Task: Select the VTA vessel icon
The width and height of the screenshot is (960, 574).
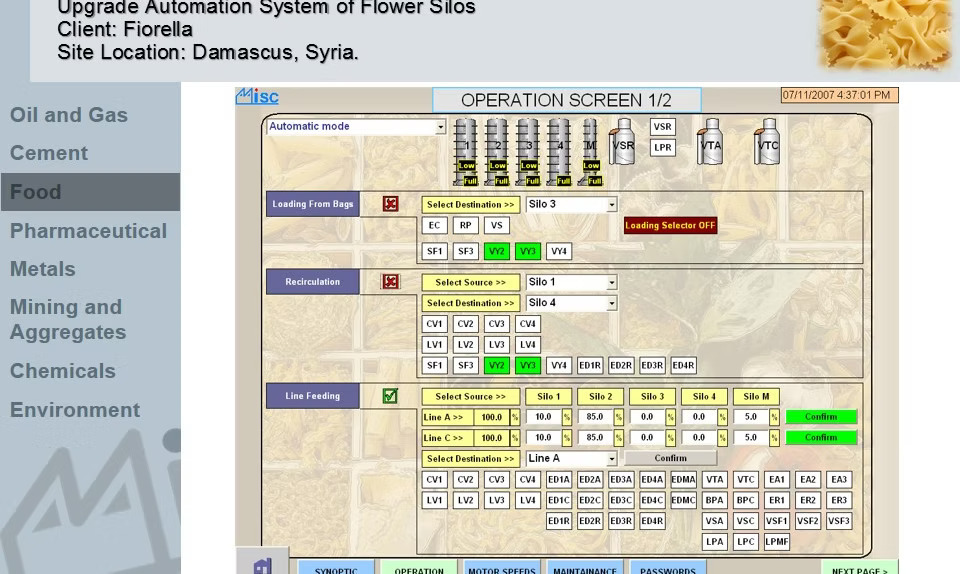Action: tap(710, 143)
